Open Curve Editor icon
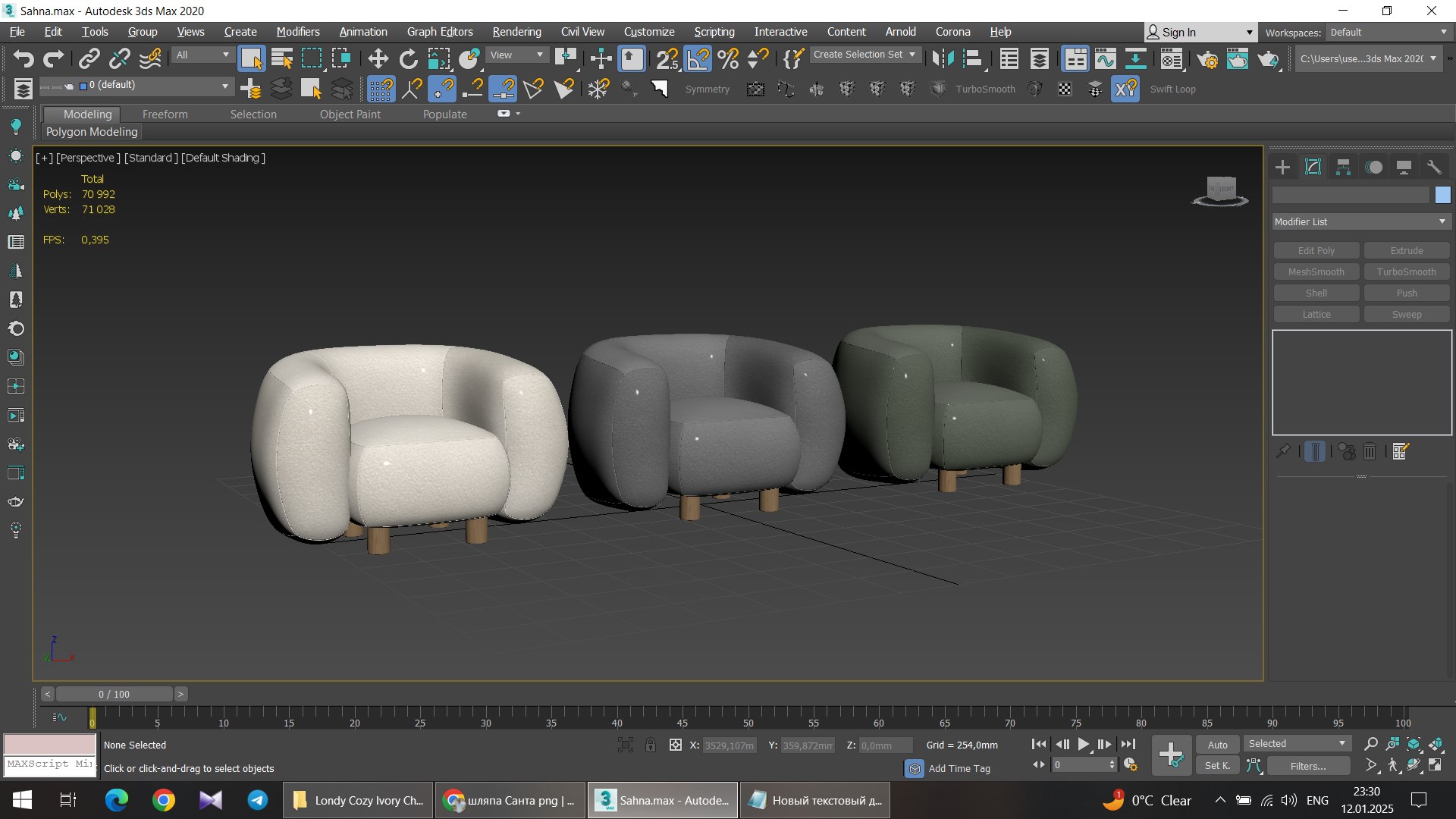The width and height of the screenshot is (1456, 819). click(x=1106, y=58)
